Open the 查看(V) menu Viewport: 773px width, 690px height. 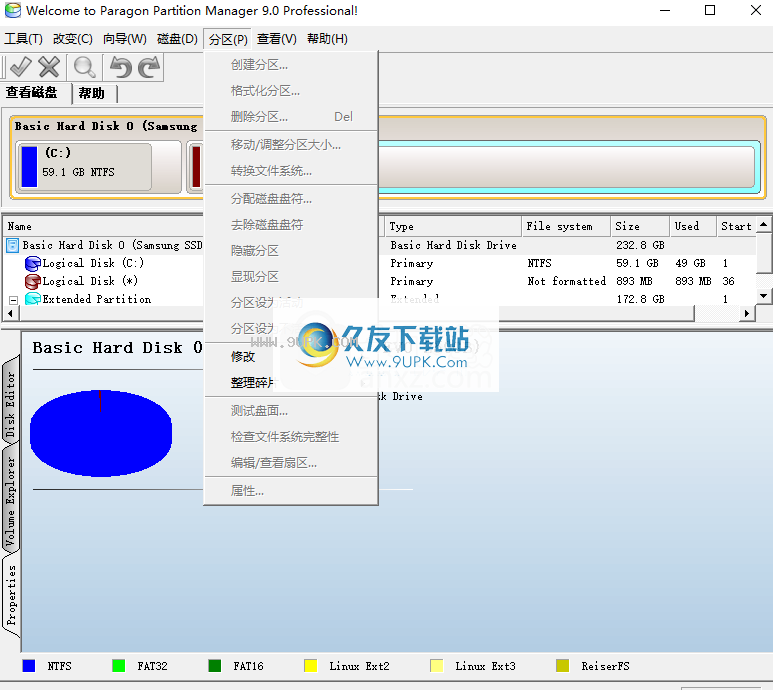click(277, 38)
